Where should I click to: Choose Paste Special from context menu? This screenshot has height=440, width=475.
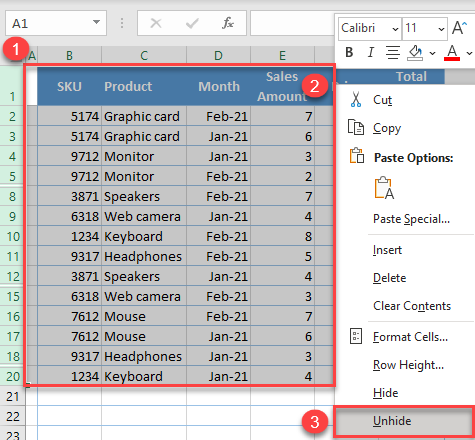[411, 219]
